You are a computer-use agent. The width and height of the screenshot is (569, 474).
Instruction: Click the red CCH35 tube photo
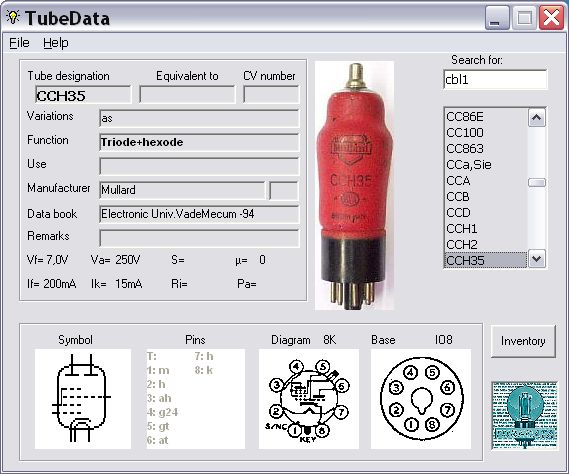click(x=354, y=185)
